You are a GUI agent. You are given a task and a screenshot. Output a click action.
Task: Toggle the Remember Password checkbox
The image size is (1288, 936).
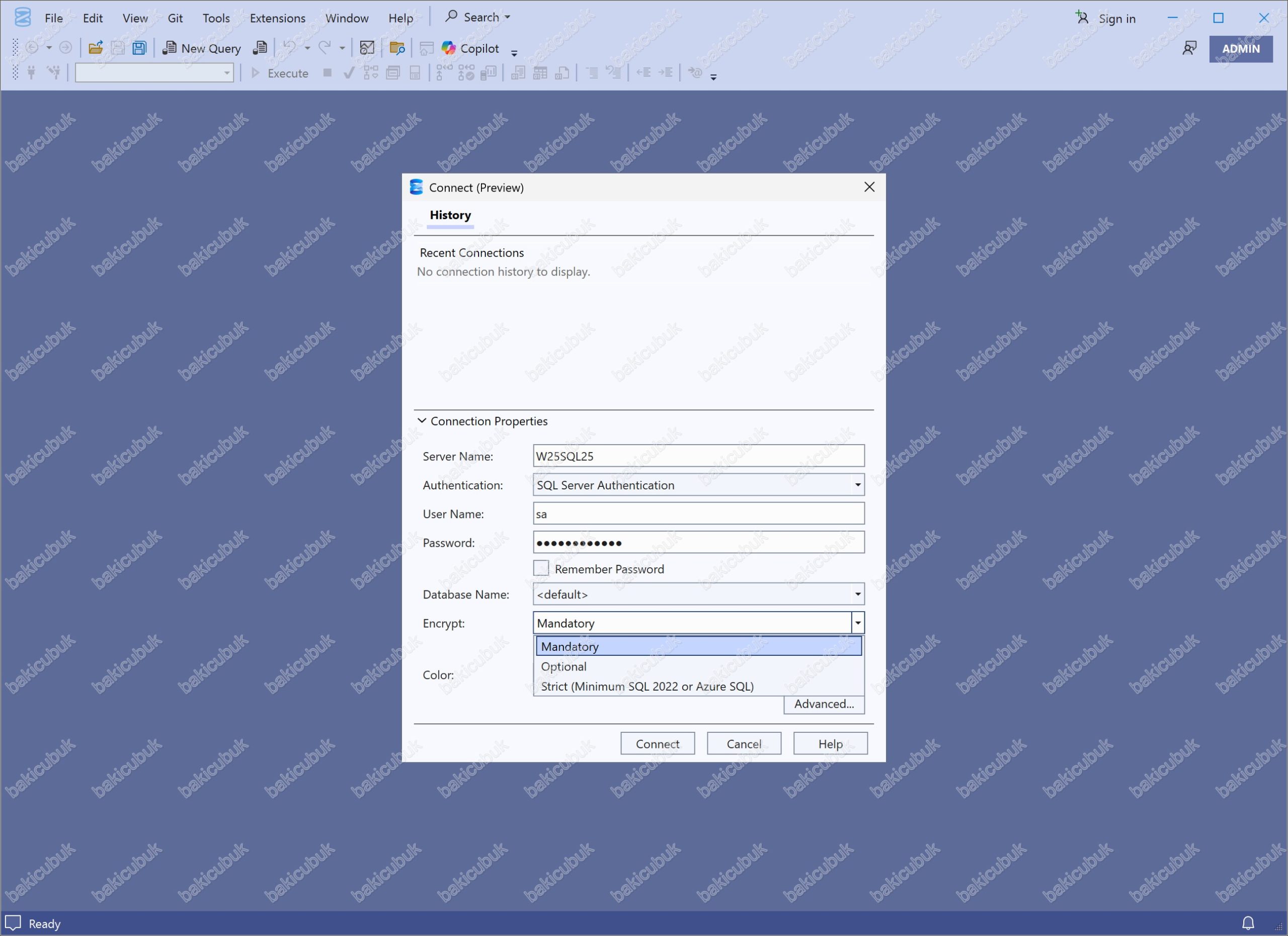541,568
